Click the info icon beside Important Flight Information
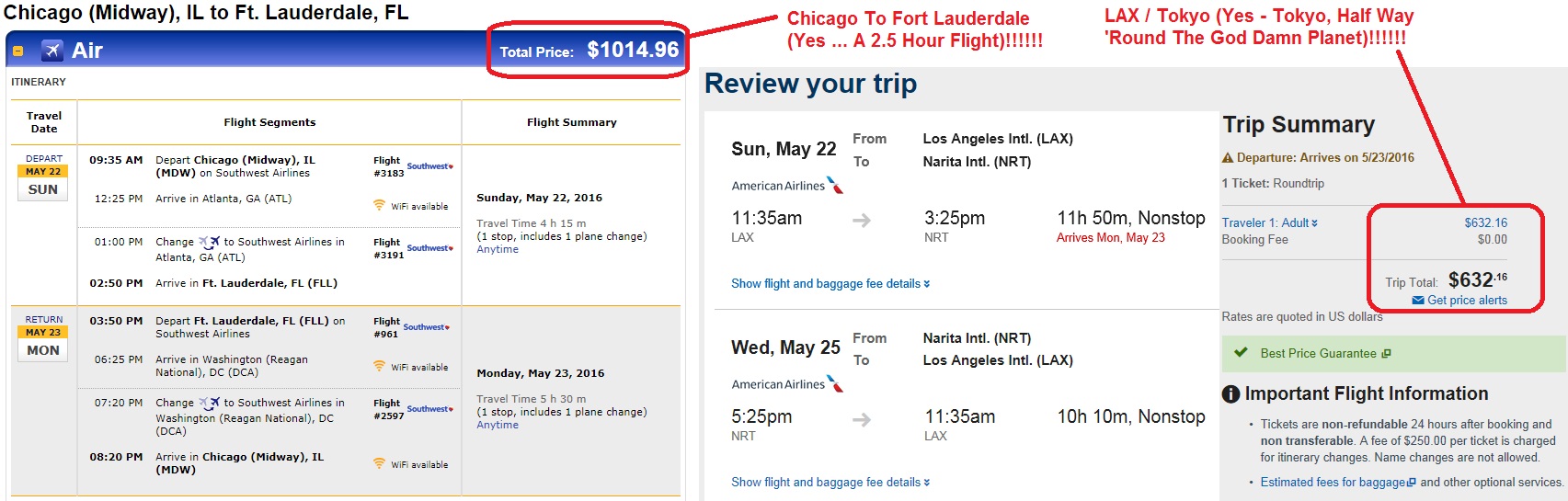The width and height of the screenshot is (1568, 501). point(1231,394)
